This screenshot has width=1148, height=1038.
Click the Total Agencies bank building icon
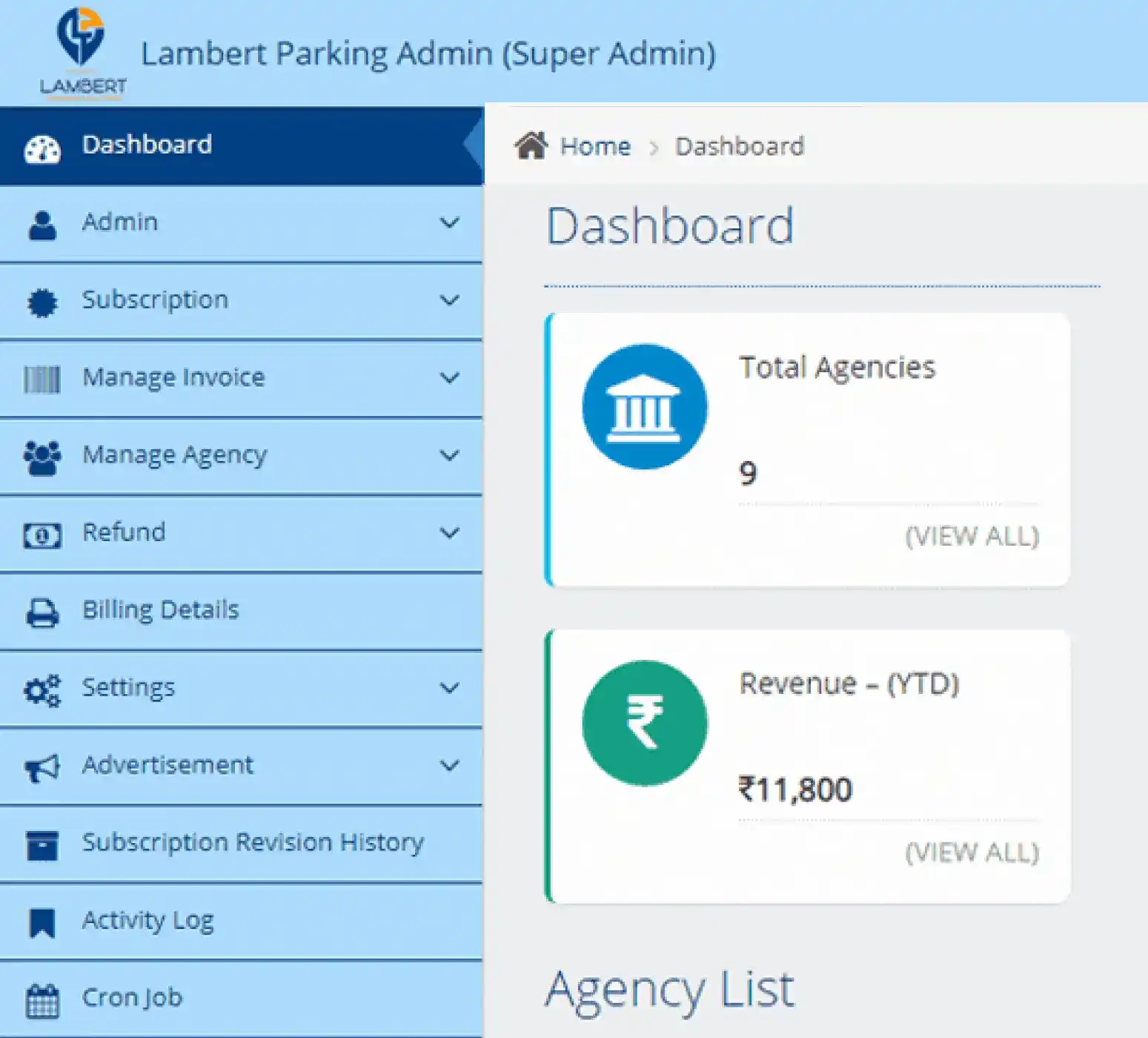click(x=644, y=406)
